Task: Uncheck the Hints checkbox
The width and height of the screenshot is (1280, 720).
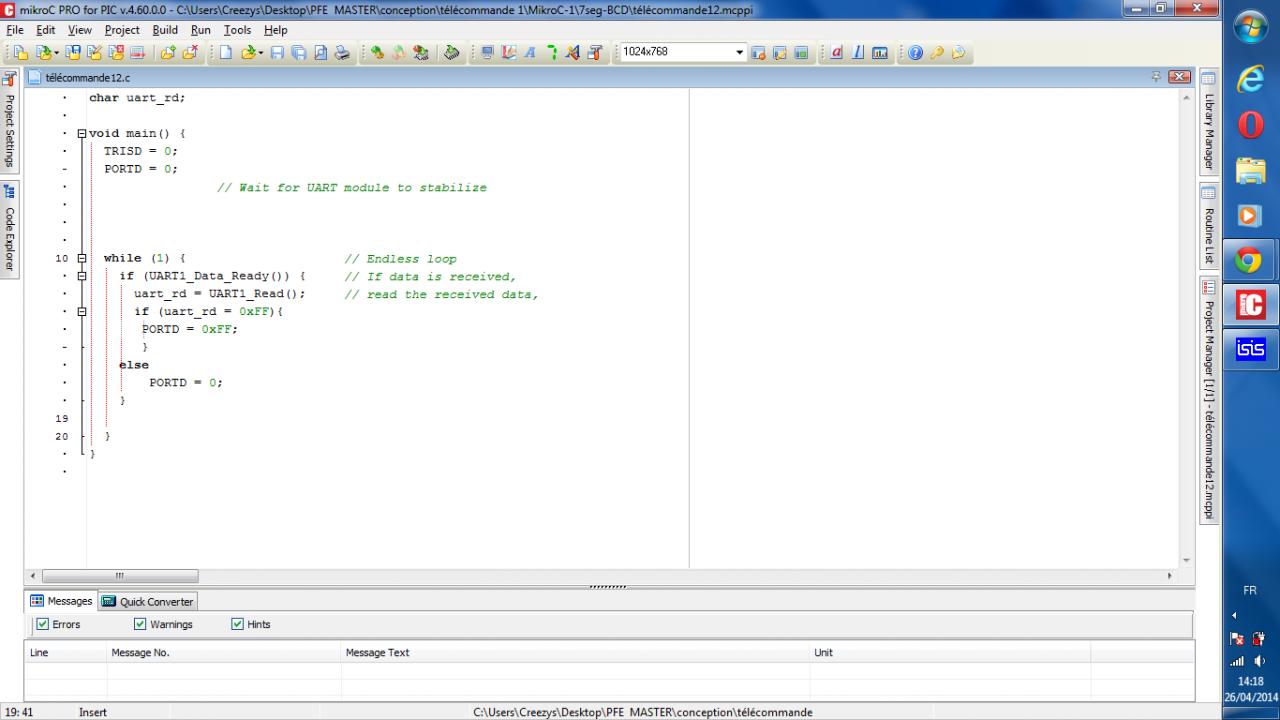Action: coord(237,624)
